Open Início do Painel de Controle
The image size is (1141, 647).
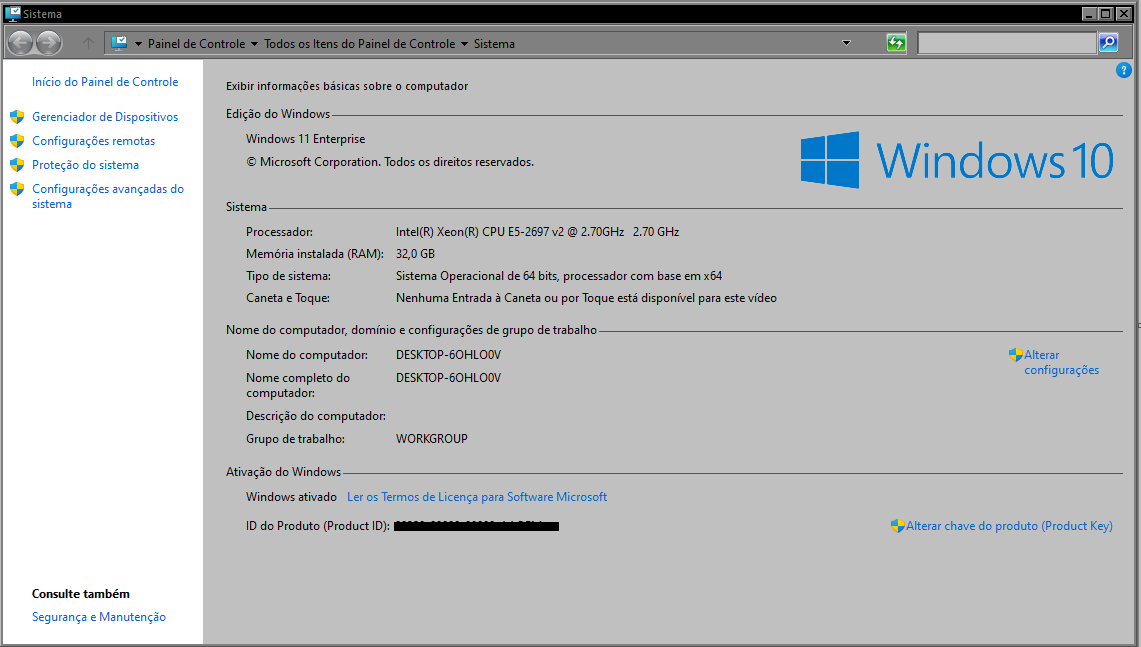[105, 82]
